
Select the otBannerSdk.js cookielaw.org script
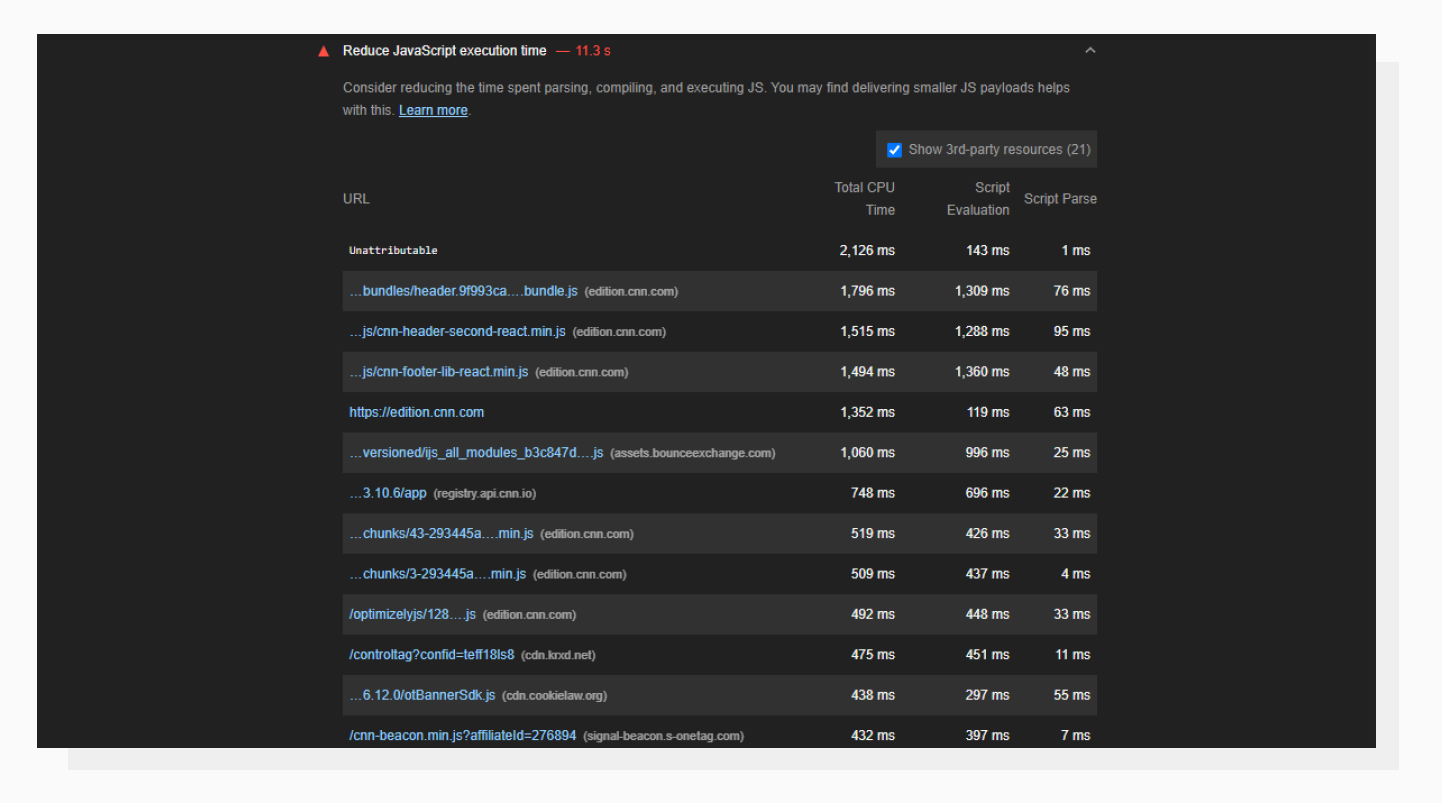coord(420,695)
